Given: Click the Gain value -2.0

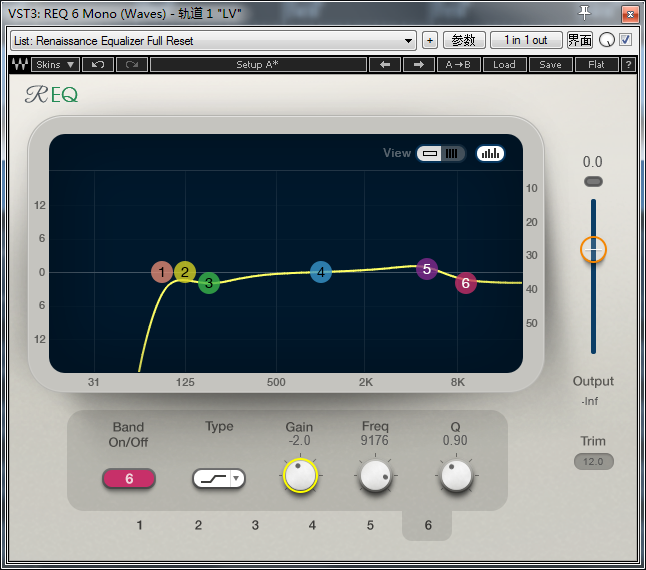Looking at the screenshot, I should [300, 440].
